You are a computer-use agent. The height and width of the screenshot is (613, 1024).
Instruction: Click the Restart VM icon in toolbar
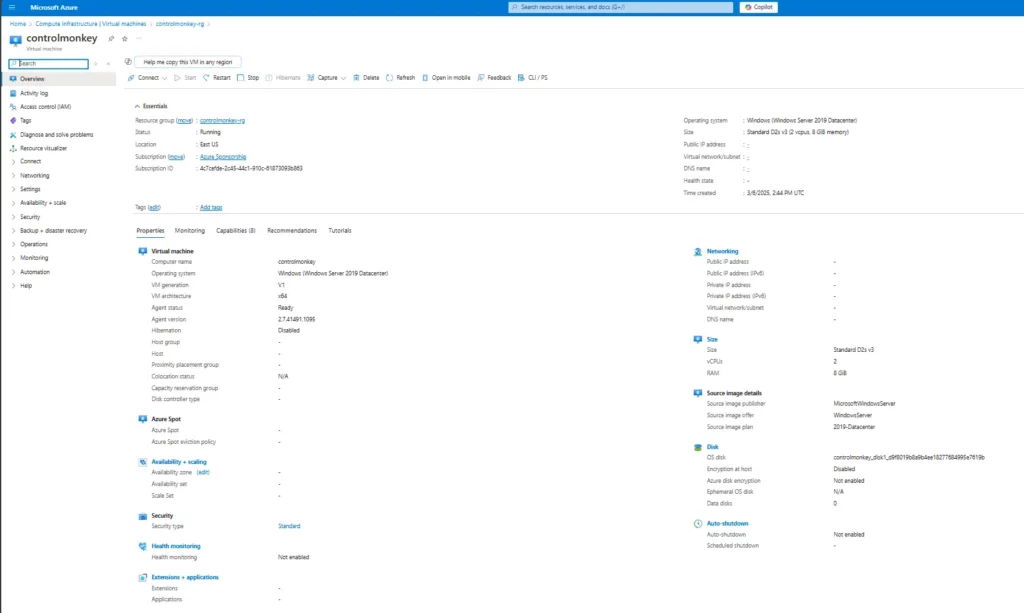click(x=206, y=78)
